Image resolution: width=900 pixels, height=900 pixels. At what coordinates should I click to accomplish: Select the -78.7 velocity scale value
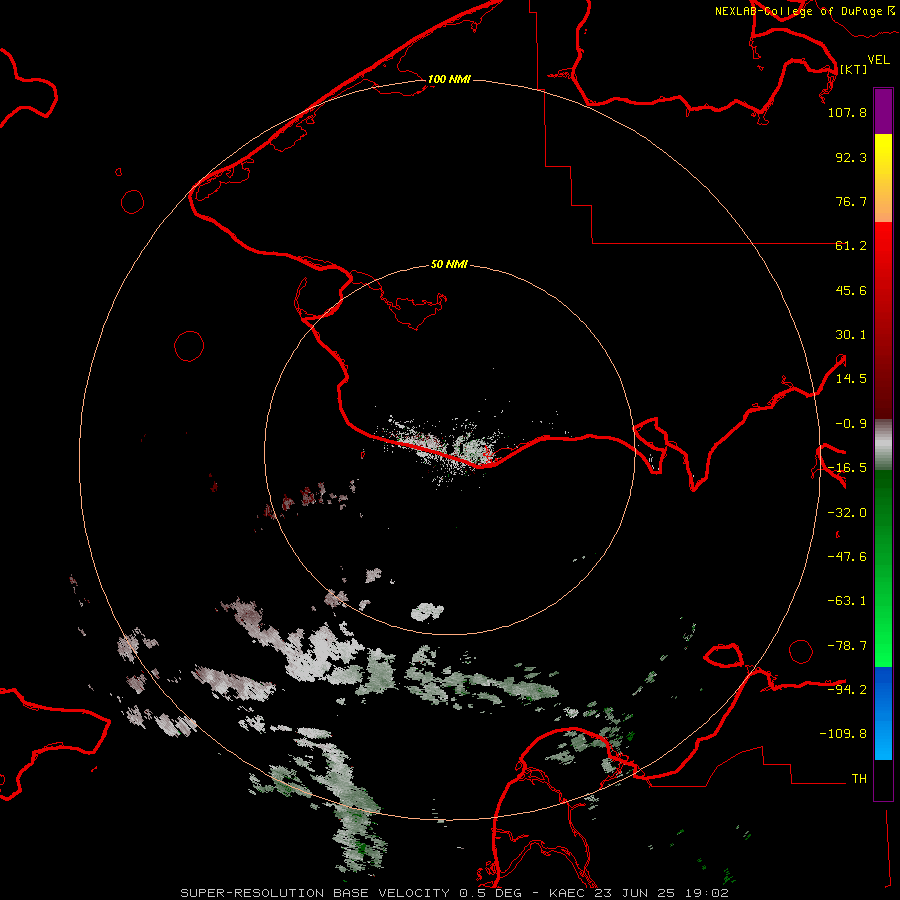(x=847, y=646)
